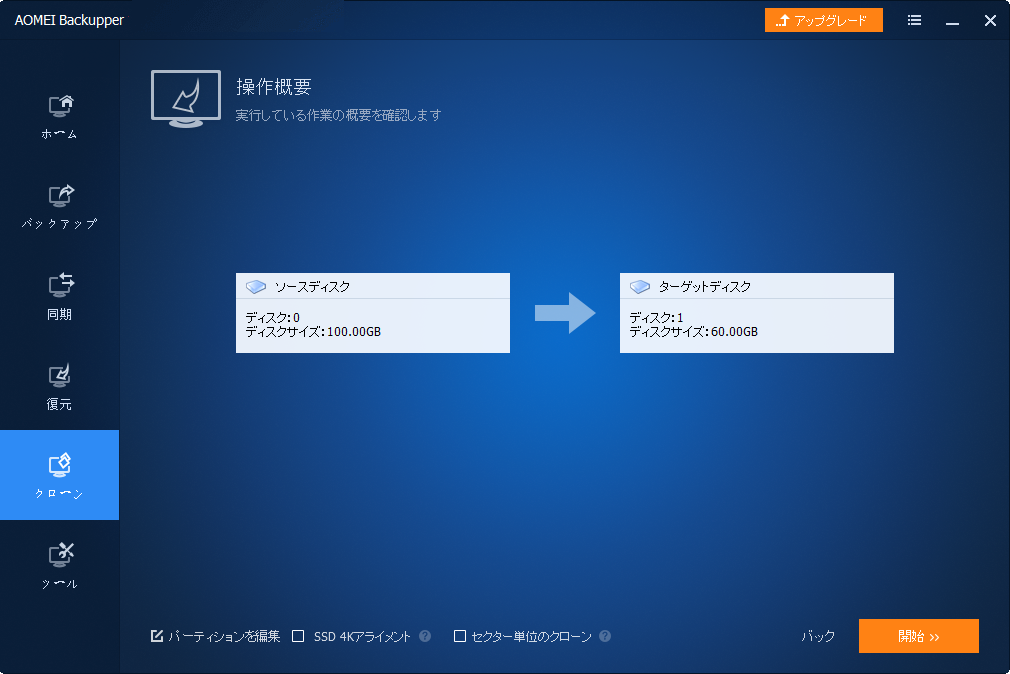
Task: Click the 操作概要 header illustration icon
Action: (x=185, y=98)
